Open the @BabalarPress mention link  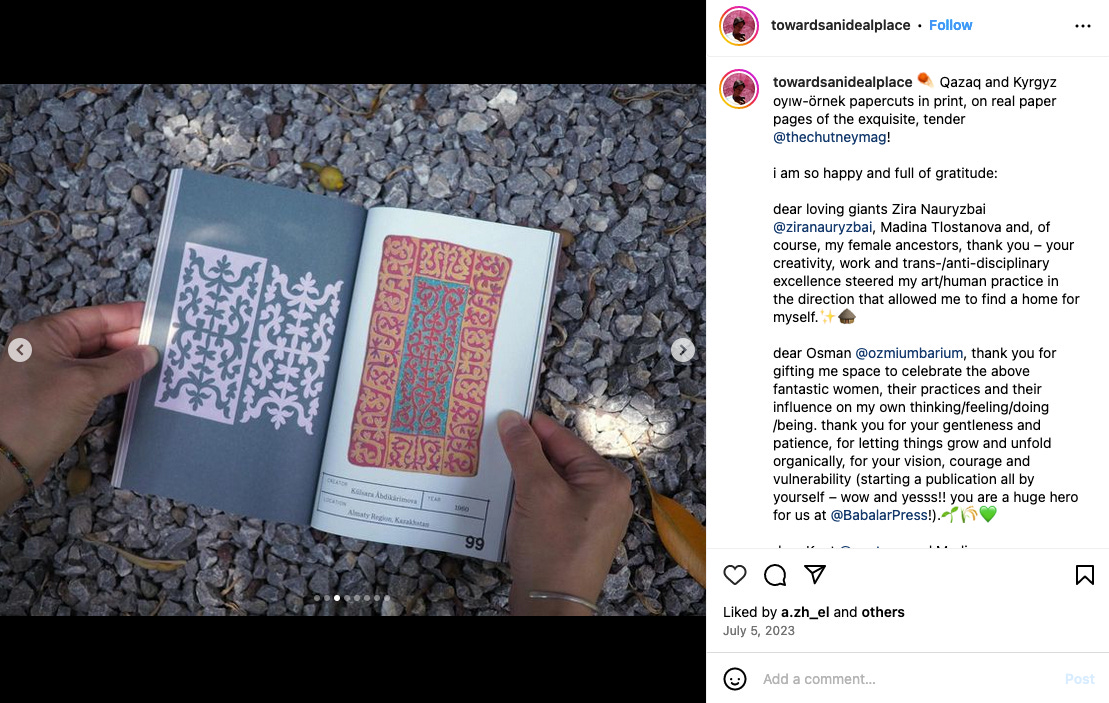point(879,515)
